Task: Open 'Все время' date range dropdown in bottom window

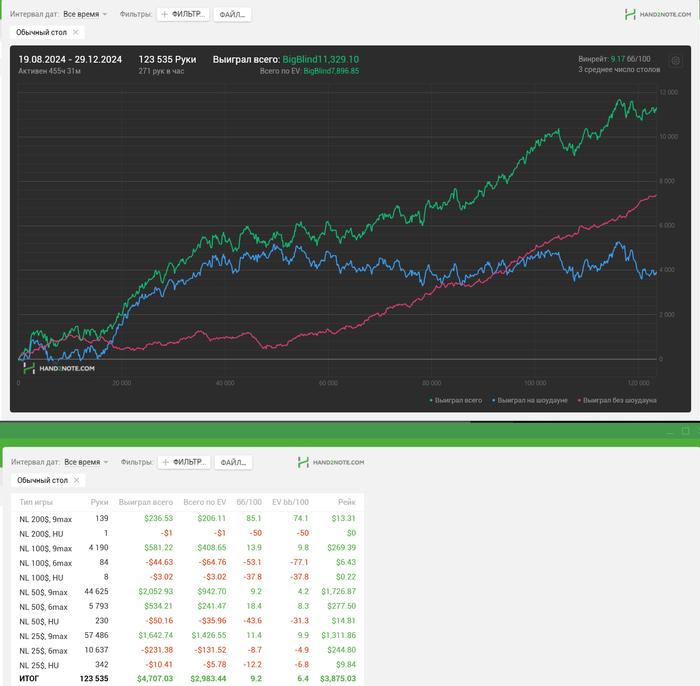Action: (x=86, y=462)
